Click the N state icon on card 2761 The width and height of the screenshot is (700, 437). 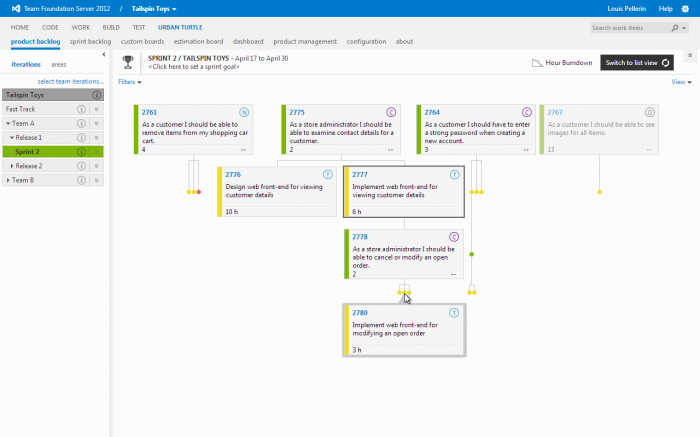pos(244,112)
